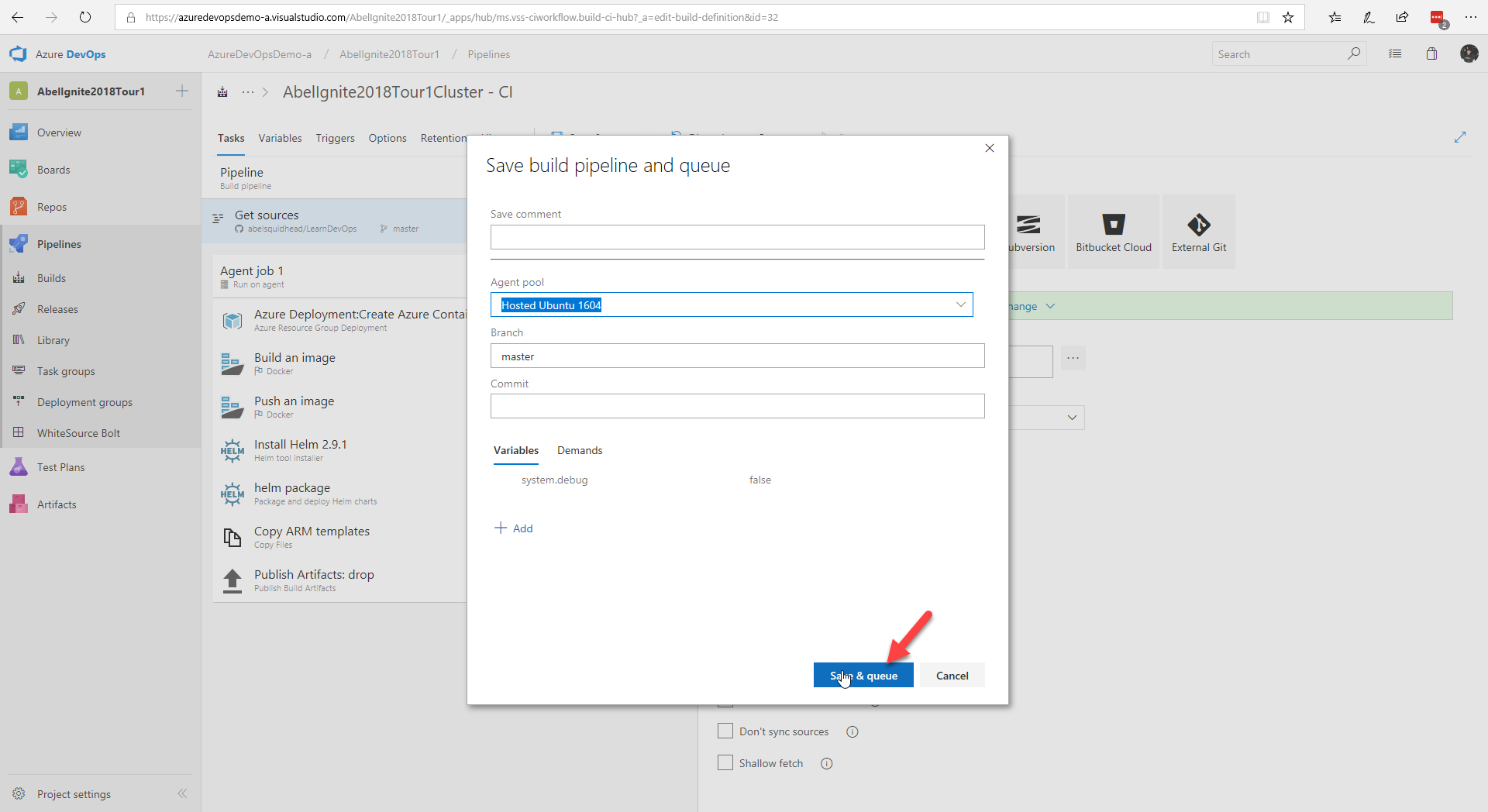
Task: Click the browser refresh button
Action: [x=85, y=17]
